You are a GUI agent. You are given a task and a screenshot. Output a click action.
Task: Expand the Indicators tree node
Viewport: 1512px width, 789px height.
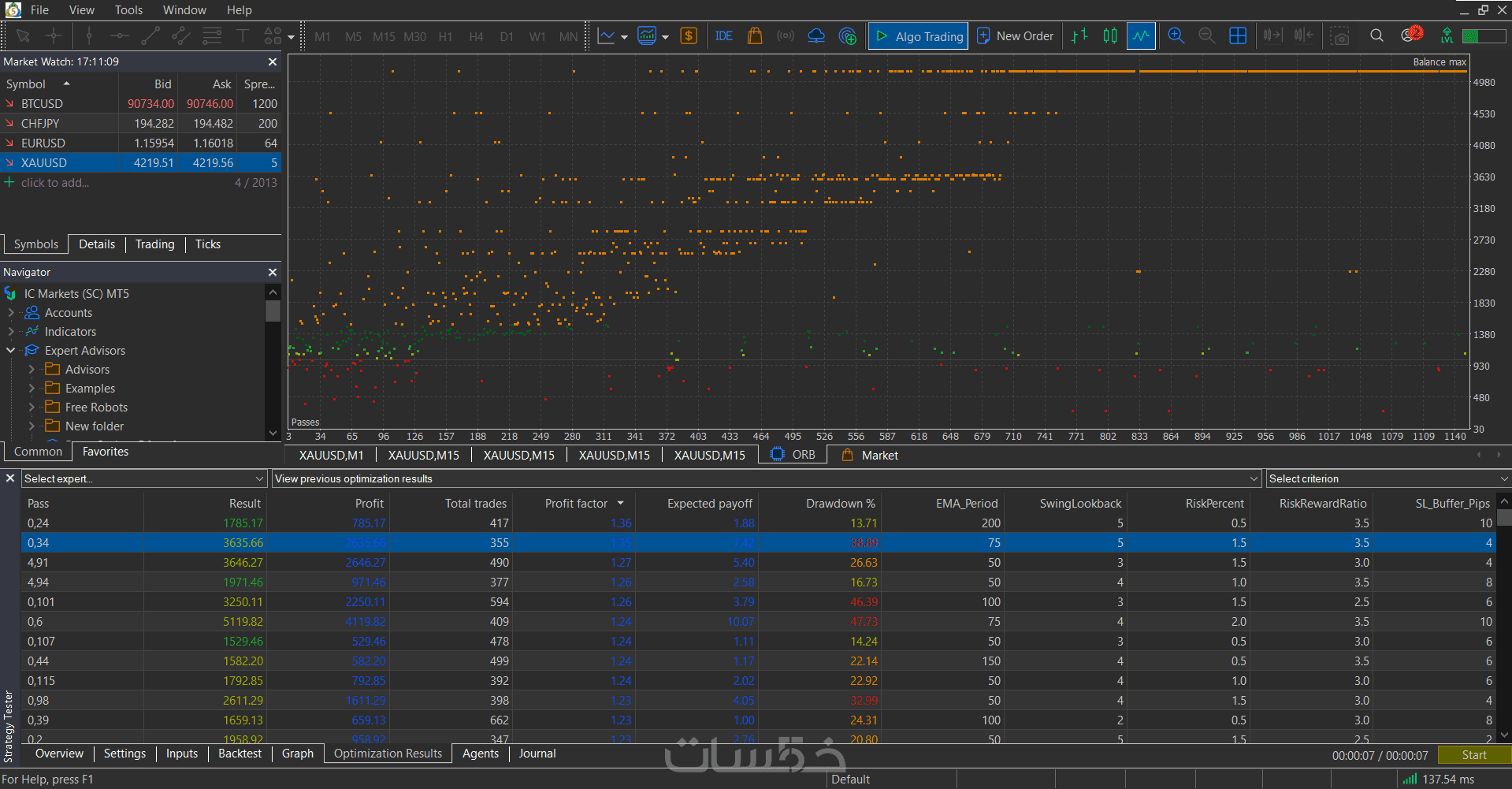(11, 332)
